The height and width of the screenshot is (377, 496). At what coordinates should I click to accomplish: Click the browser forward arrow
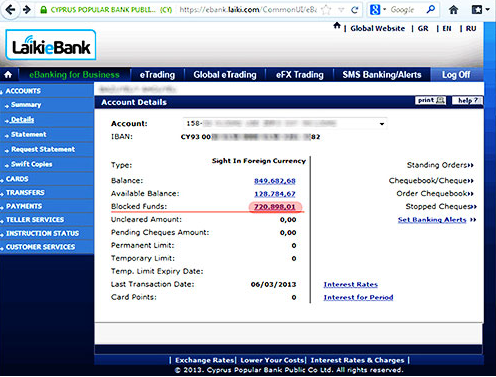coord(27,9)
